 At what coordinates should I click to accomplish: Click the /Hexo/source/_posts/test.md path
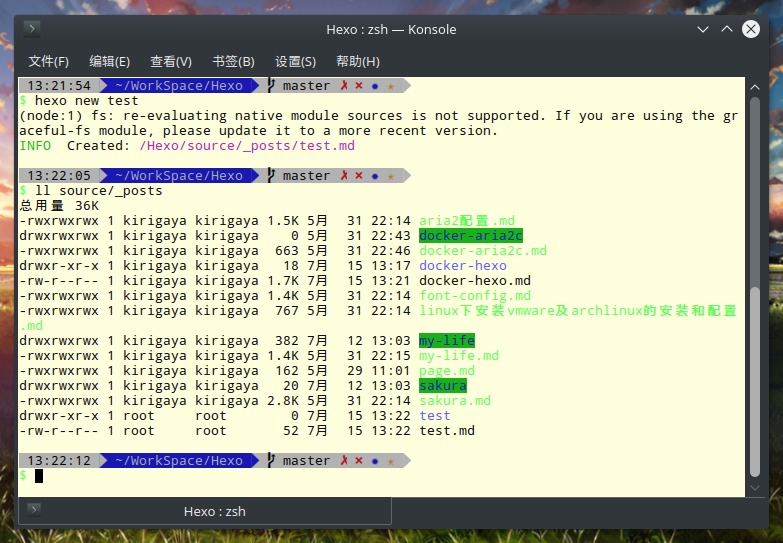247,146
